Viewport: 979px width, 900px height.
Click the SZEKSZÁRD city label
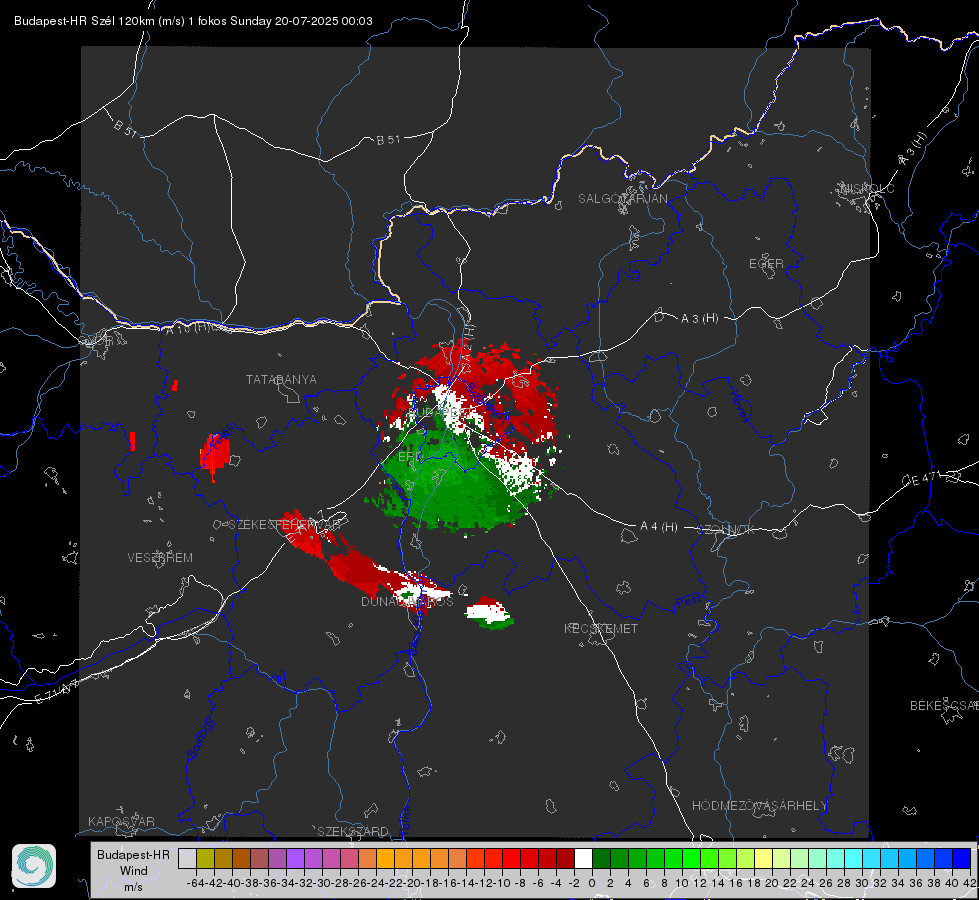pyautogui.click(x=353, y=831)
